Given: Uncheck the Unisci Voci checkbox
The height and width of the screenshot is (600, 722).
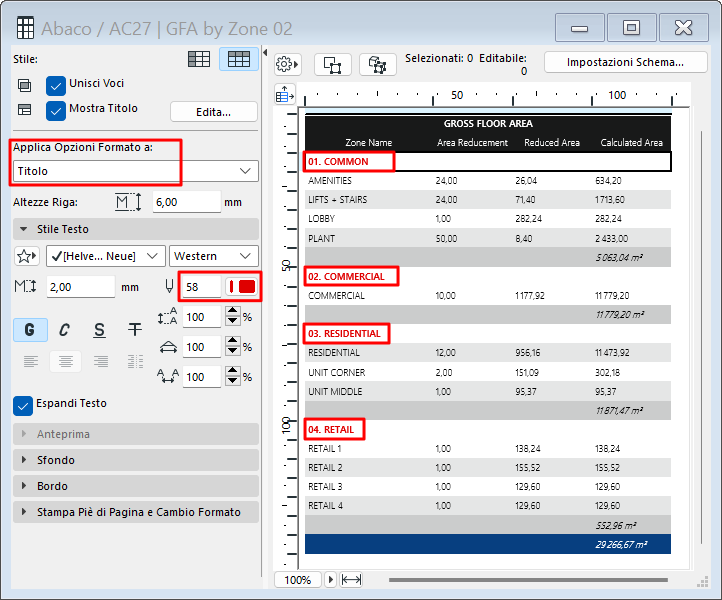Looking at the screenshot, I should [x=56, y=83].
